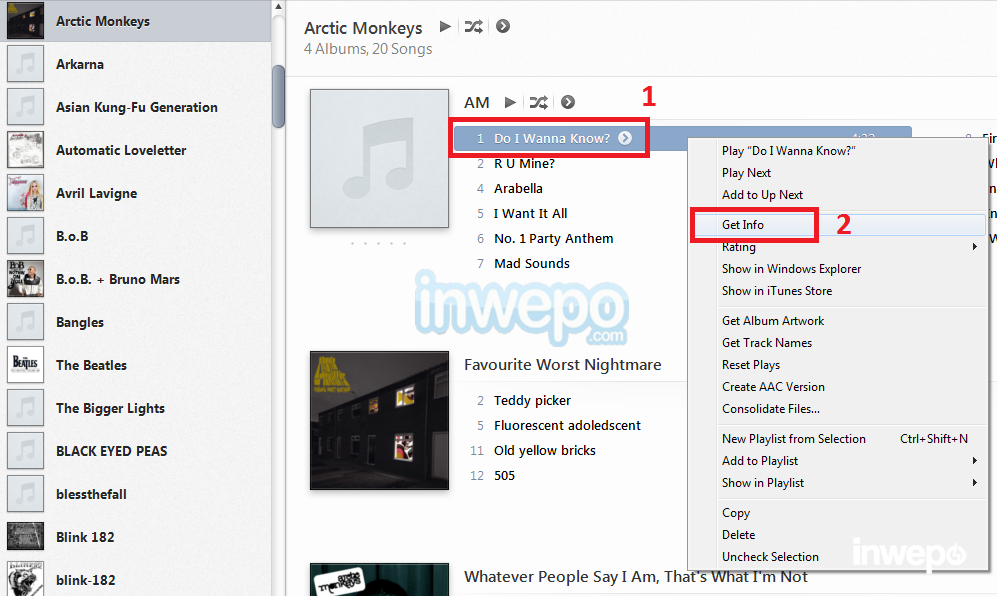This screenshot has height=596, width=997.
Task: Shuffle the AM album
Action: coord(539,102)
